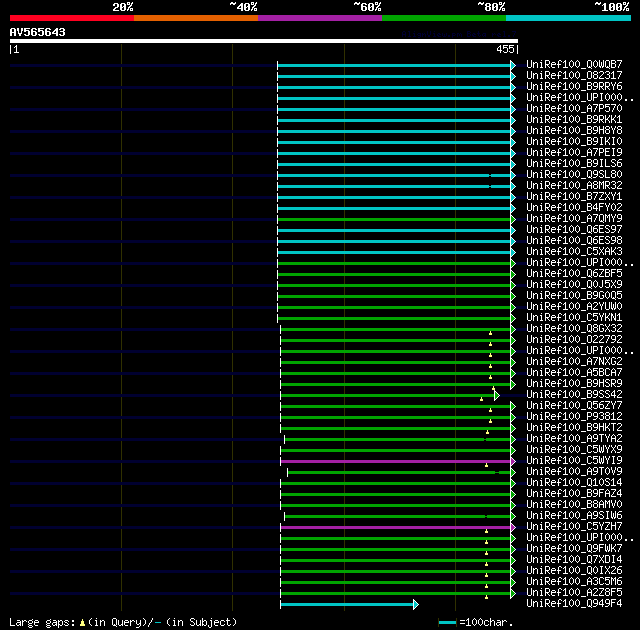Select the UniRef100_C5YKN1 label
The width and height of the screenshot is (640, 630).
click(574, 317)
